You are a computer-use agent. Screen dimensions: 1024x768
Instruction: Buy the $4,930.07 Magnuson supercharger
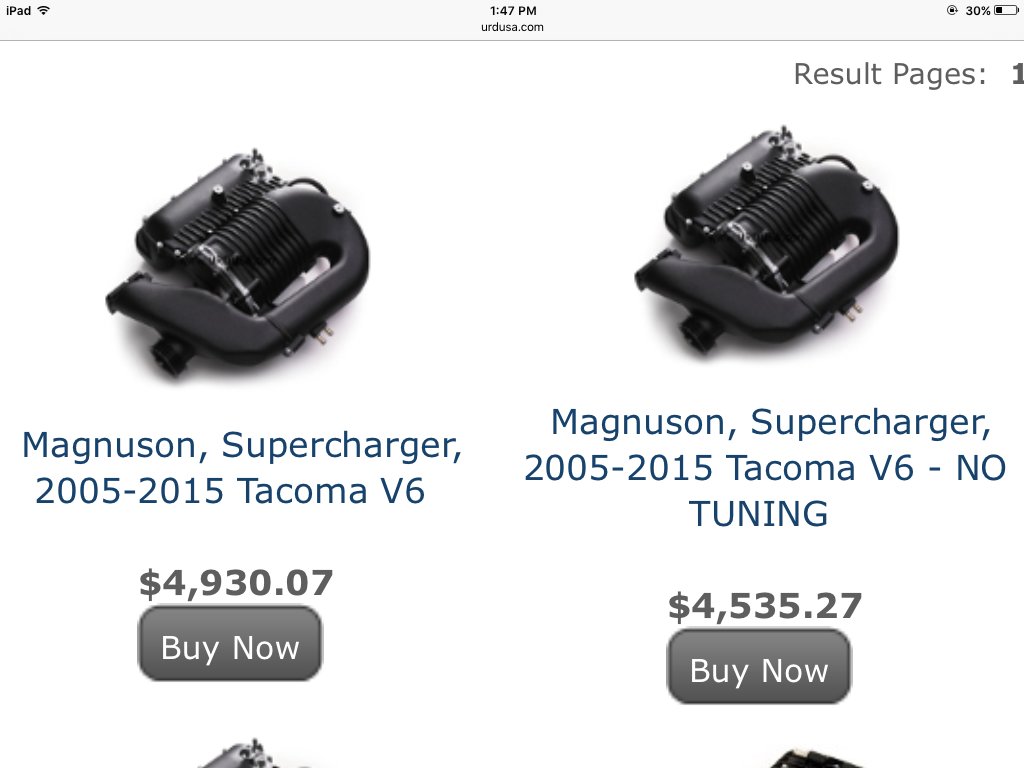[230, 644]
